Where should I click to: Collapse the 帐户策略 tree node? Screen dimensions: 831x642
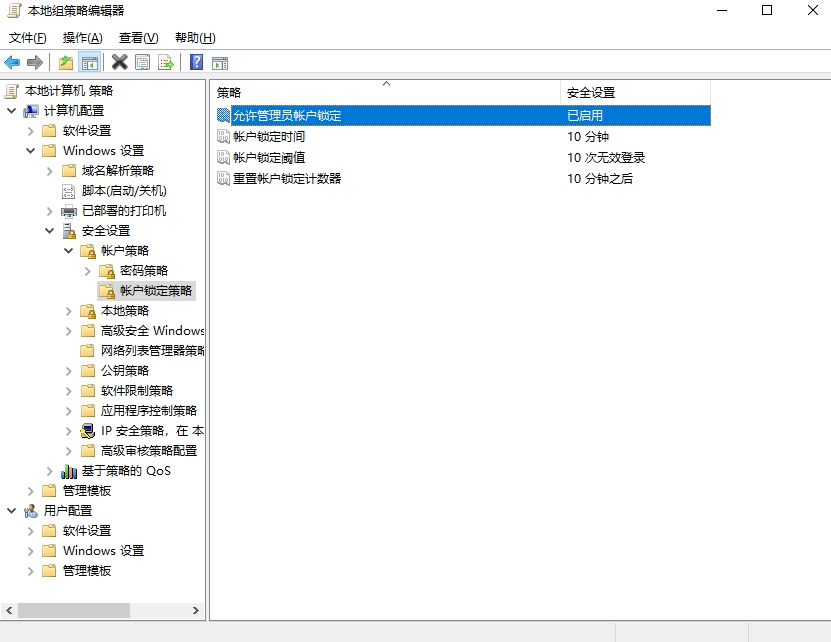(68, 251)
